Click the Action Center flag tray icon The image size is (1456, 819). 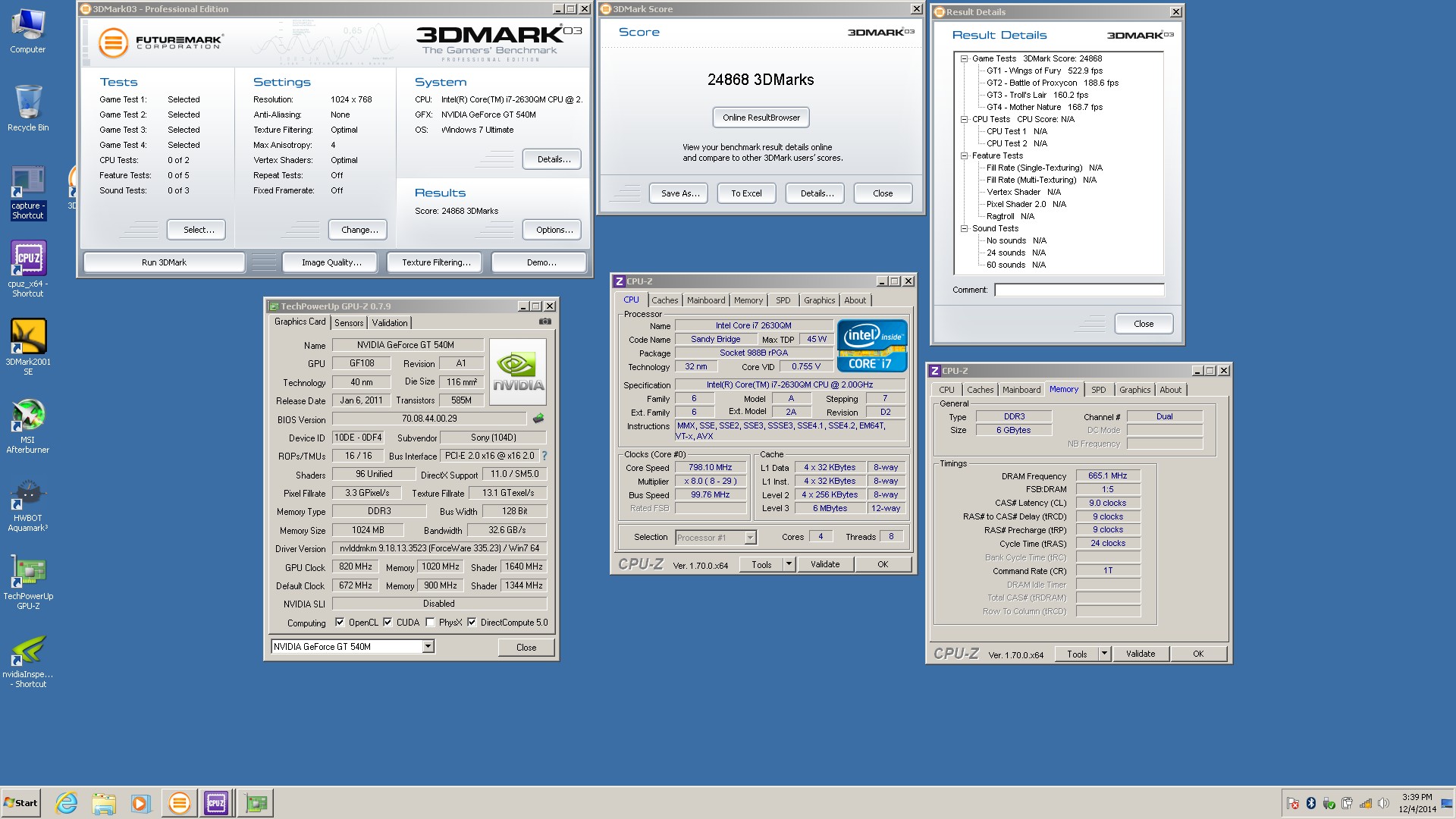1292,803
